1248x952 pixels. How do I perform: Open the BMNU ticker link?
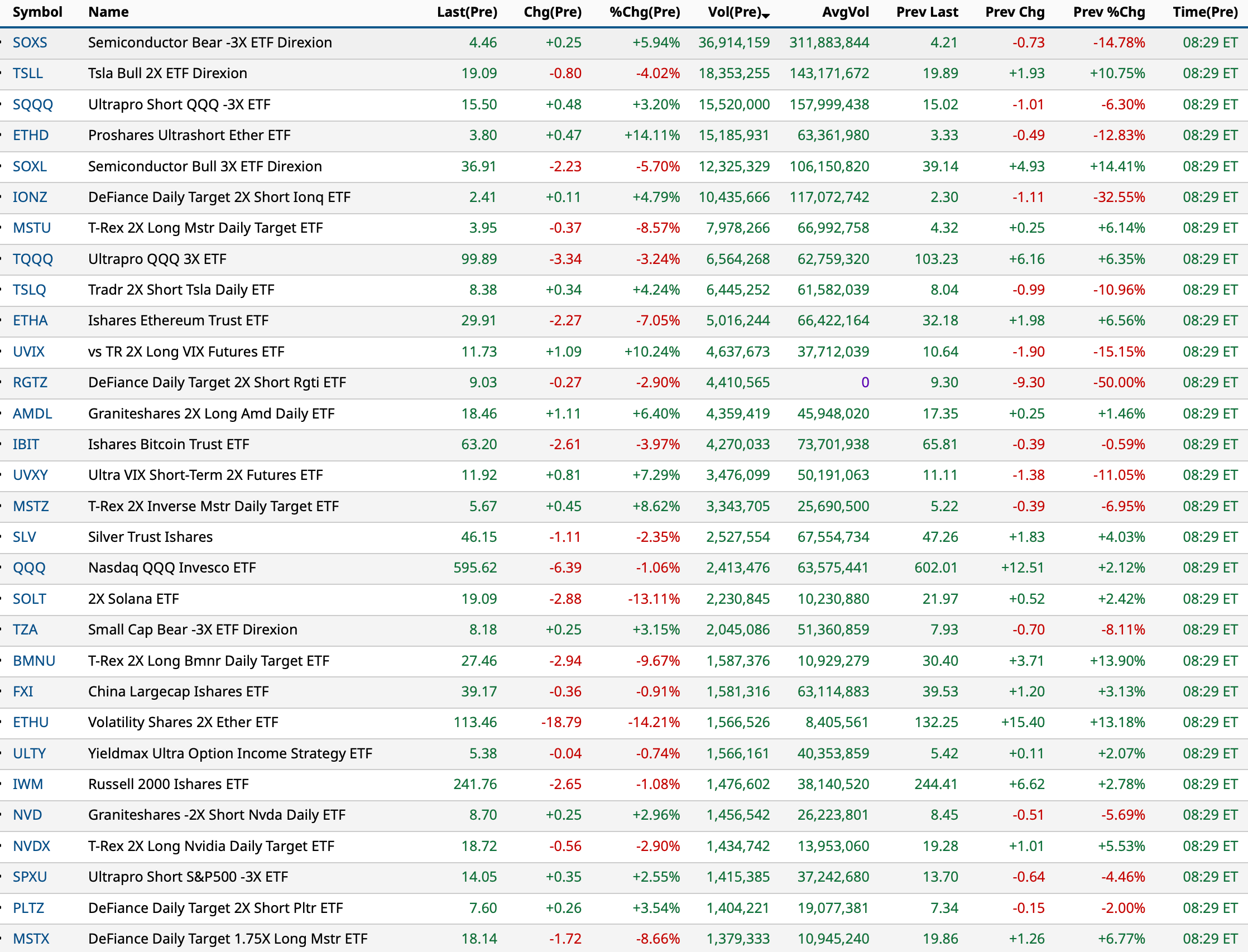(34, 661)
